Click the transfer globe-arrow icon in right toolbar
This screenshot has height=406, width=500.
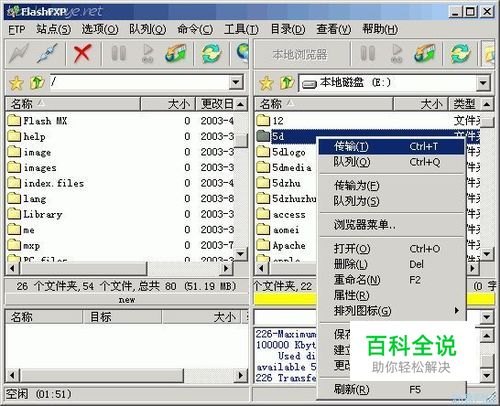pos(425,53)
